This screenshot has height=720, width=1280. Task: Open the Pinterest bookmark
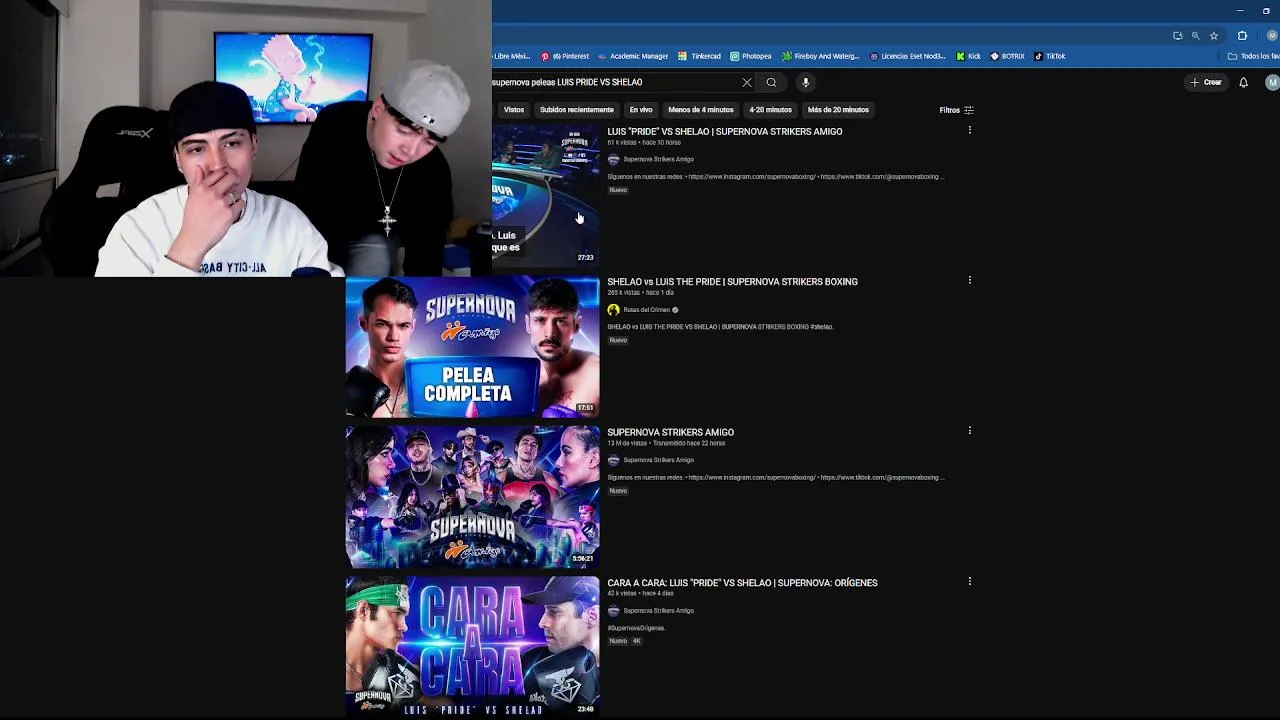tap(564, 56)
